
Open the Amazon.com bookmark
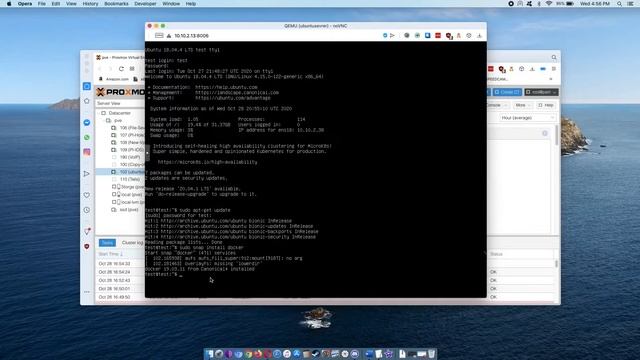[x=114, y=79]
